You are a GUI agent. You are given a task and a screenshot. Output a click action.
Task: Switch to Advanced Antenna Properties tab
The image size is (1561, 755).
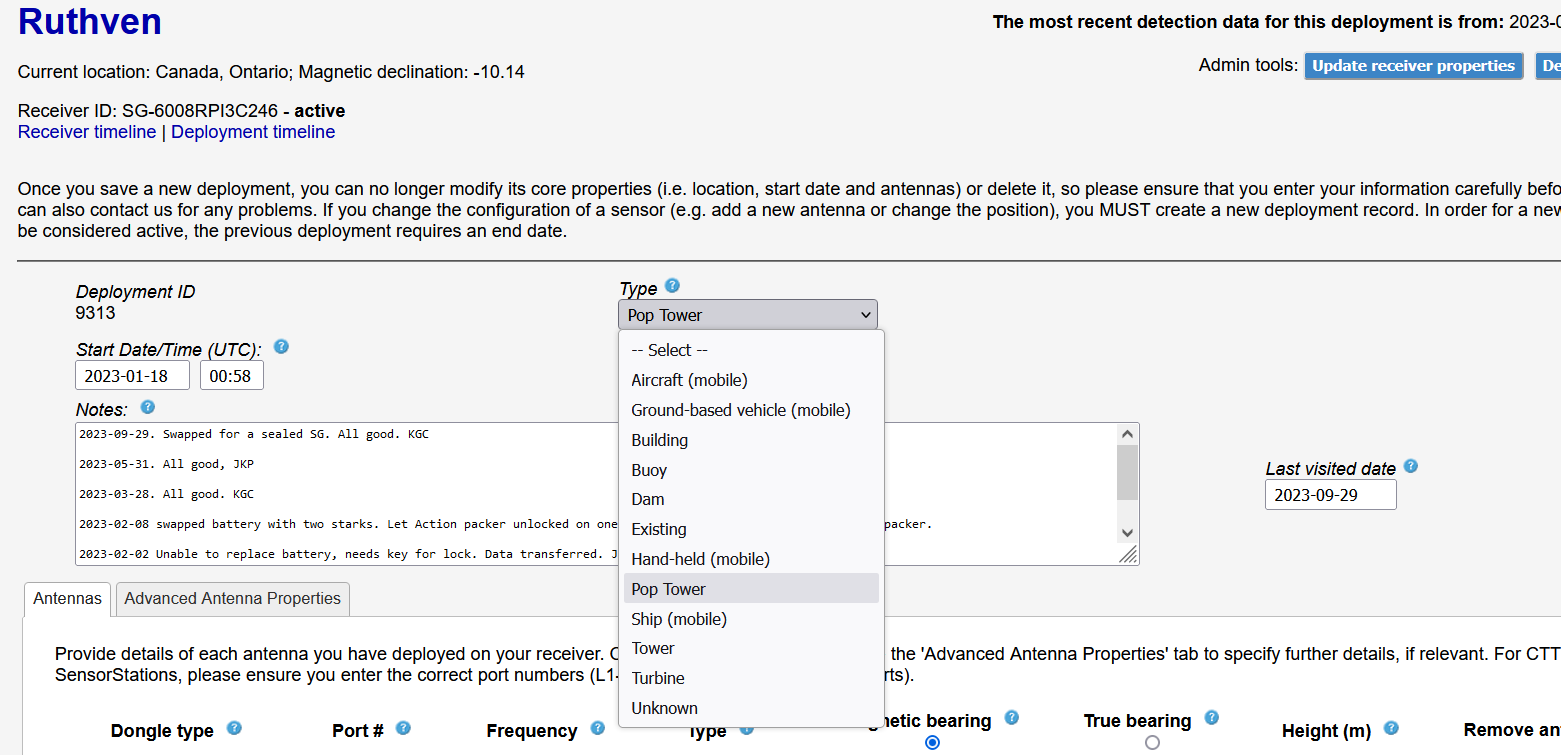click(x=232, y=598)
